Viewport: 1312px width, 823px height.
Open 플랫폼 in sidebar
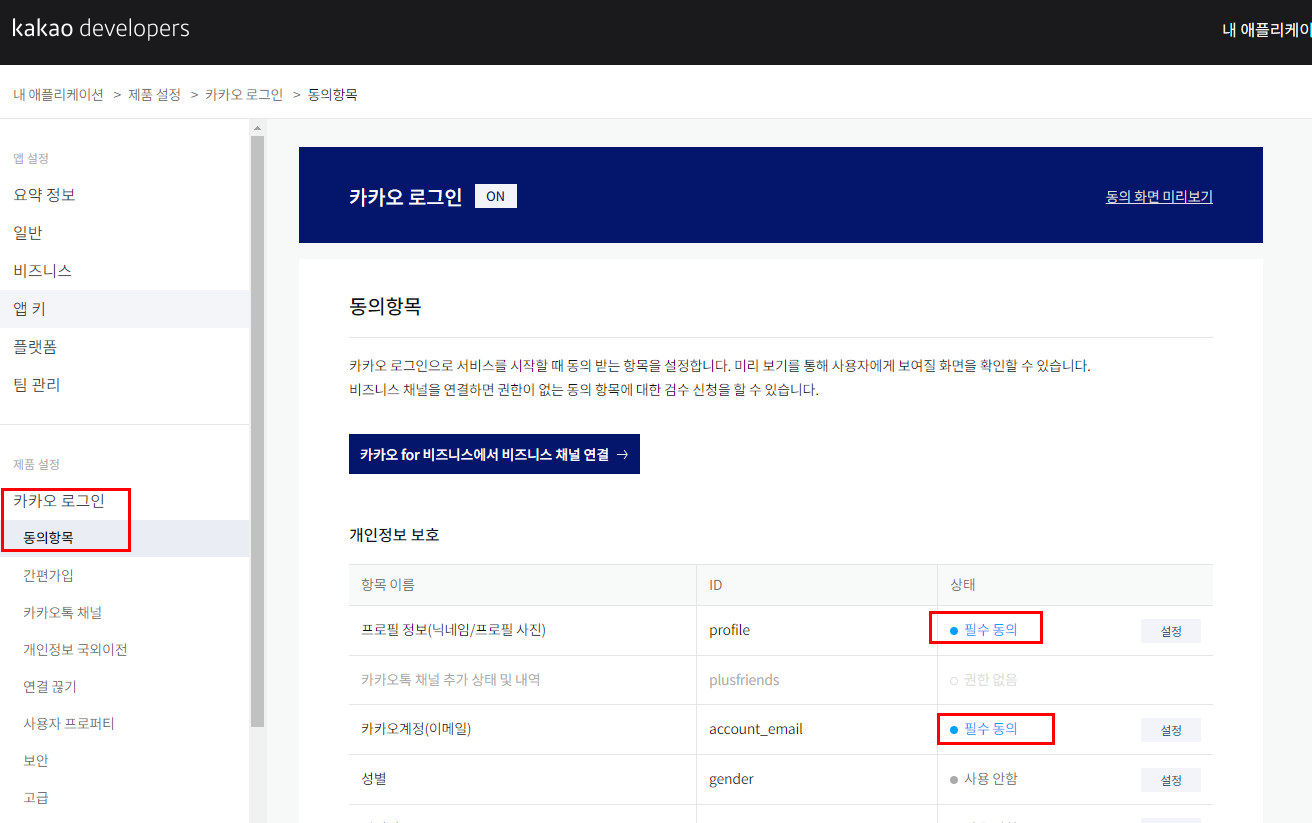(x=124, y=347)
